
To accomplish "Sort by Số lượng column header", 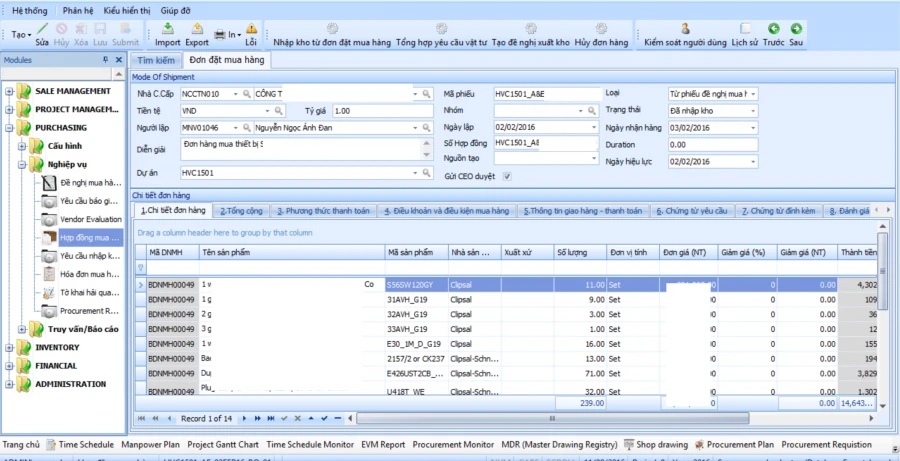I will pyautogui.click(x=579, y=252).
